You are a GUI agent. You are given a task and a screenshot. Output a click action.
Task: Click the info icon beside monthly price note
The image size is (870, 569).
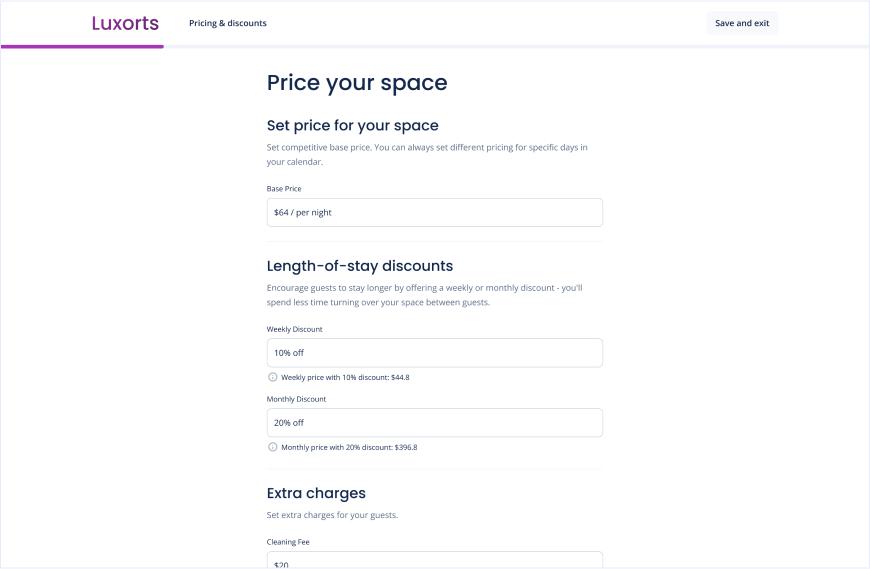[272, 447]
